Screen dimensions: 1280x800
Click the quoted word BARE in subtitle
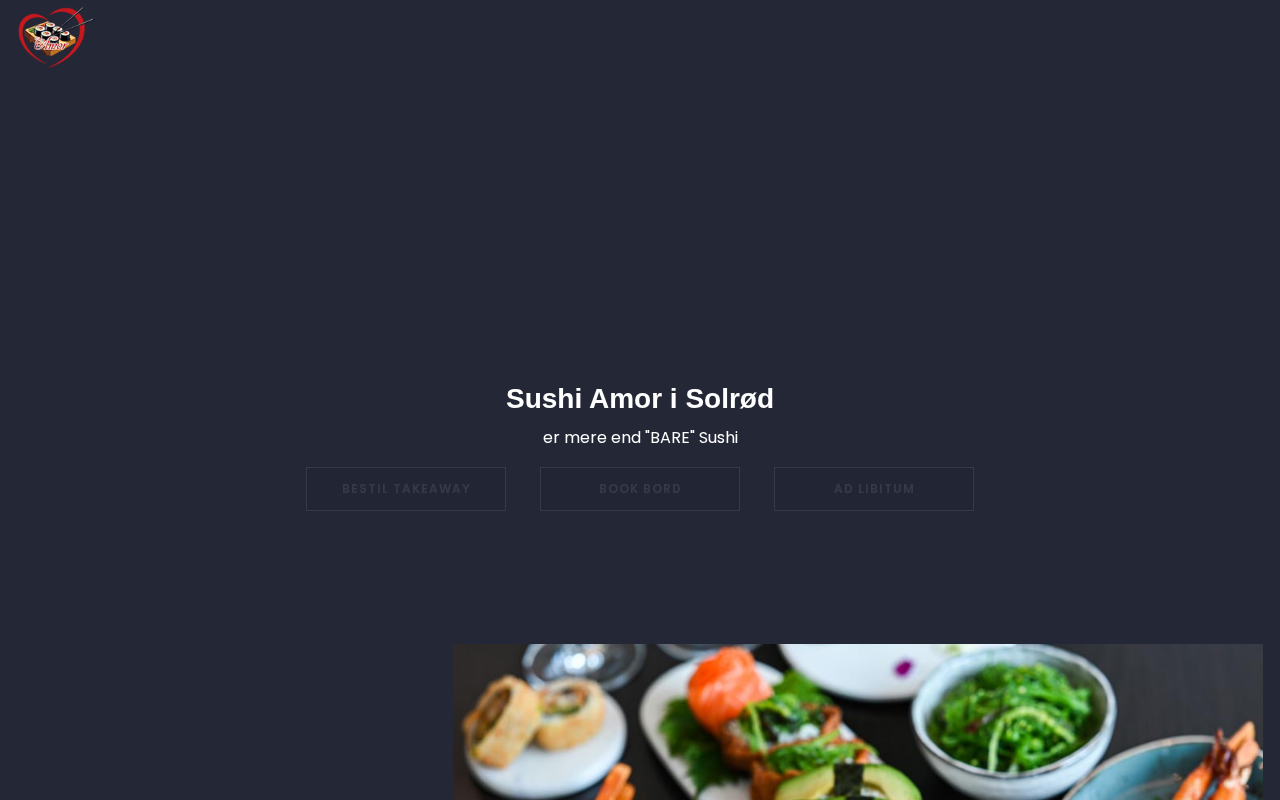[x=670, y=437]
